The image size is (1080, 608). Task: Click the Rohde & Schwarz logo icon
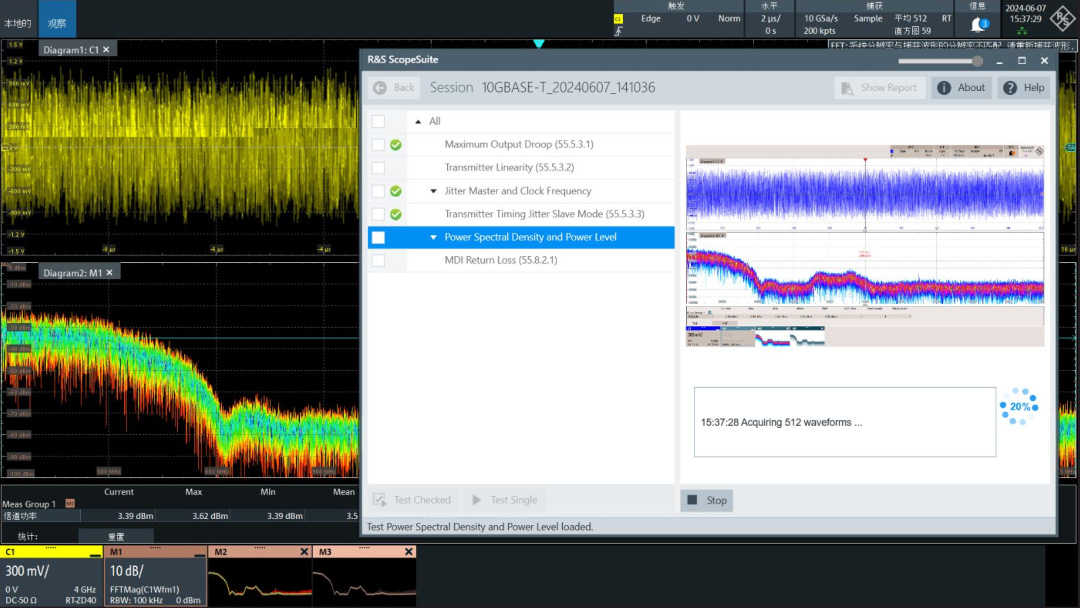1063,19
